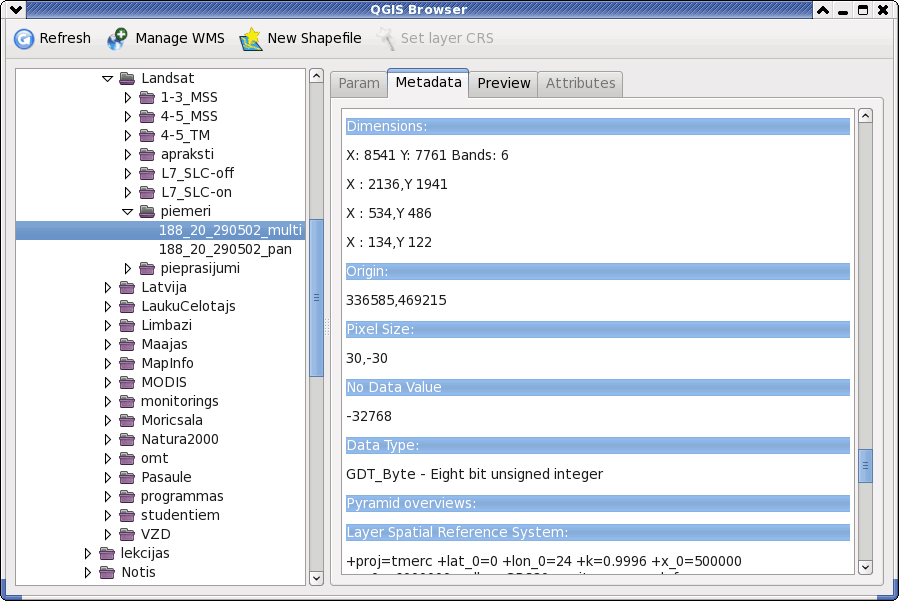Image resolution: width=899 pixels, height=601 pixels.
Task: Open the window menu in title bar
Action: [x=16, y=9]
